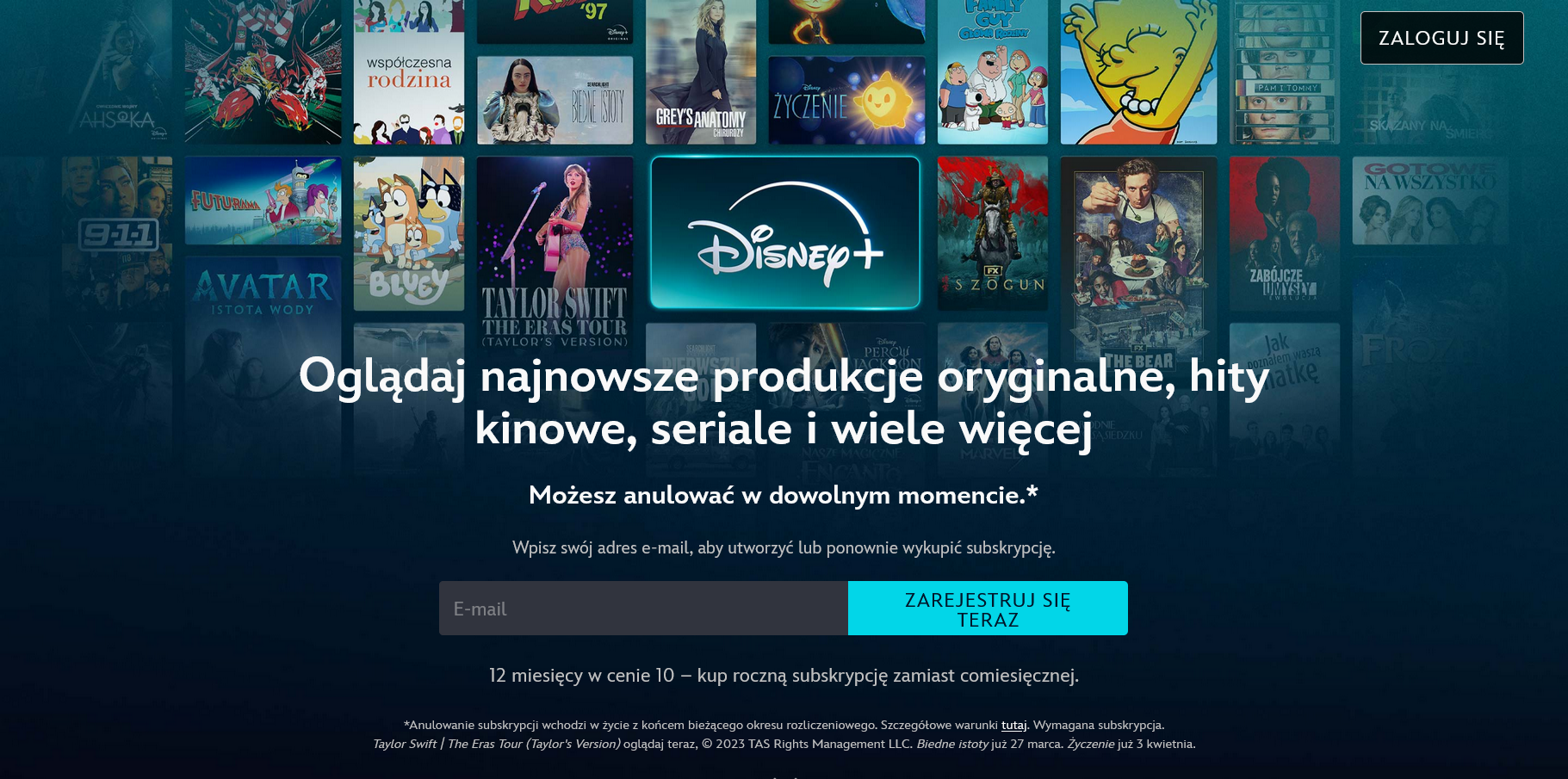The height and width of the screenshot is (779, 1568).
Task: Click the 9-1-1 series poster
Action: 117,233
